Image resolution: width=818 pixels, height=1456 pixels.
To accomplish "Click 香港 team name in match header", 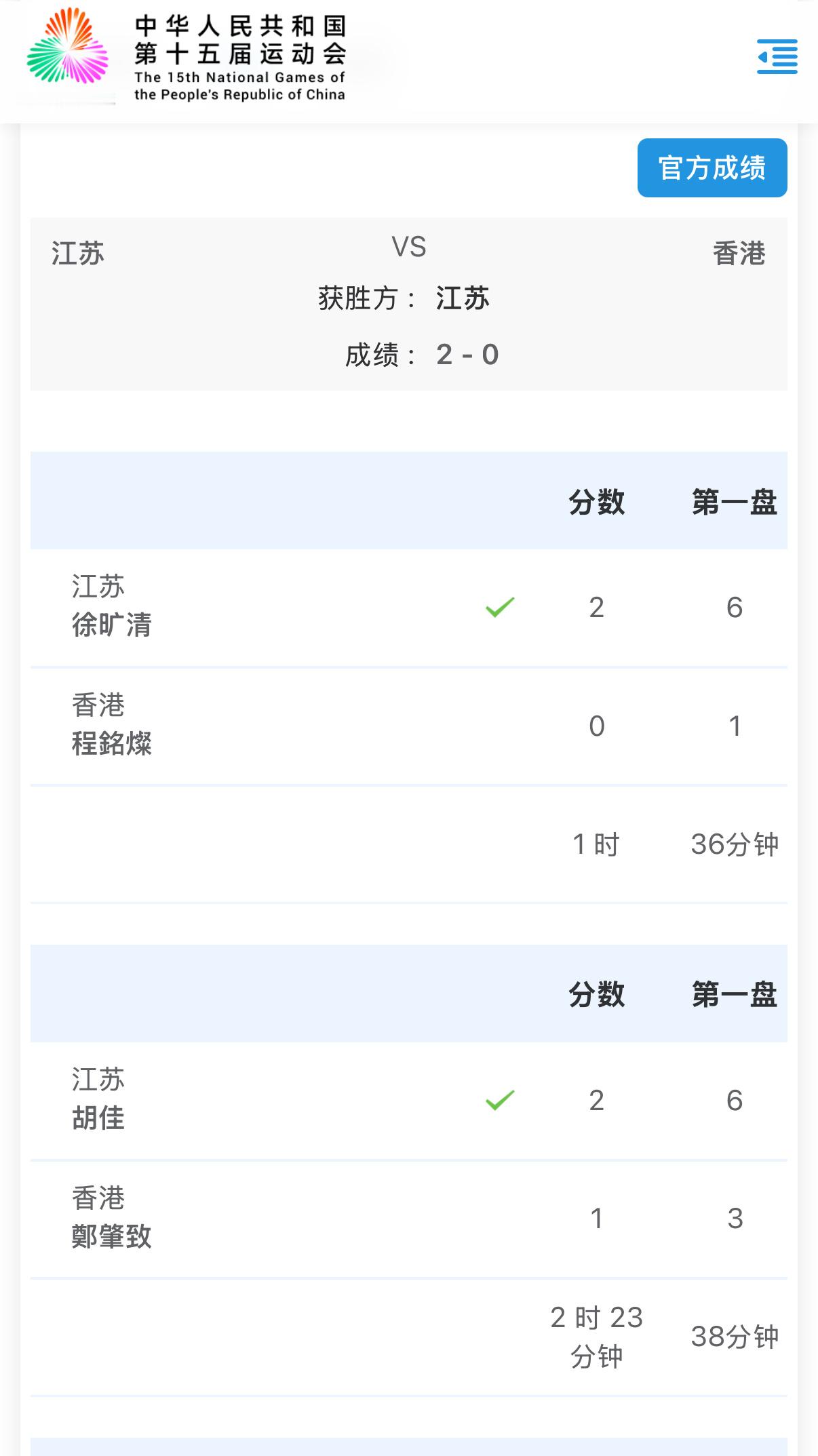I will pyautogui.click(x=739, y=254).
